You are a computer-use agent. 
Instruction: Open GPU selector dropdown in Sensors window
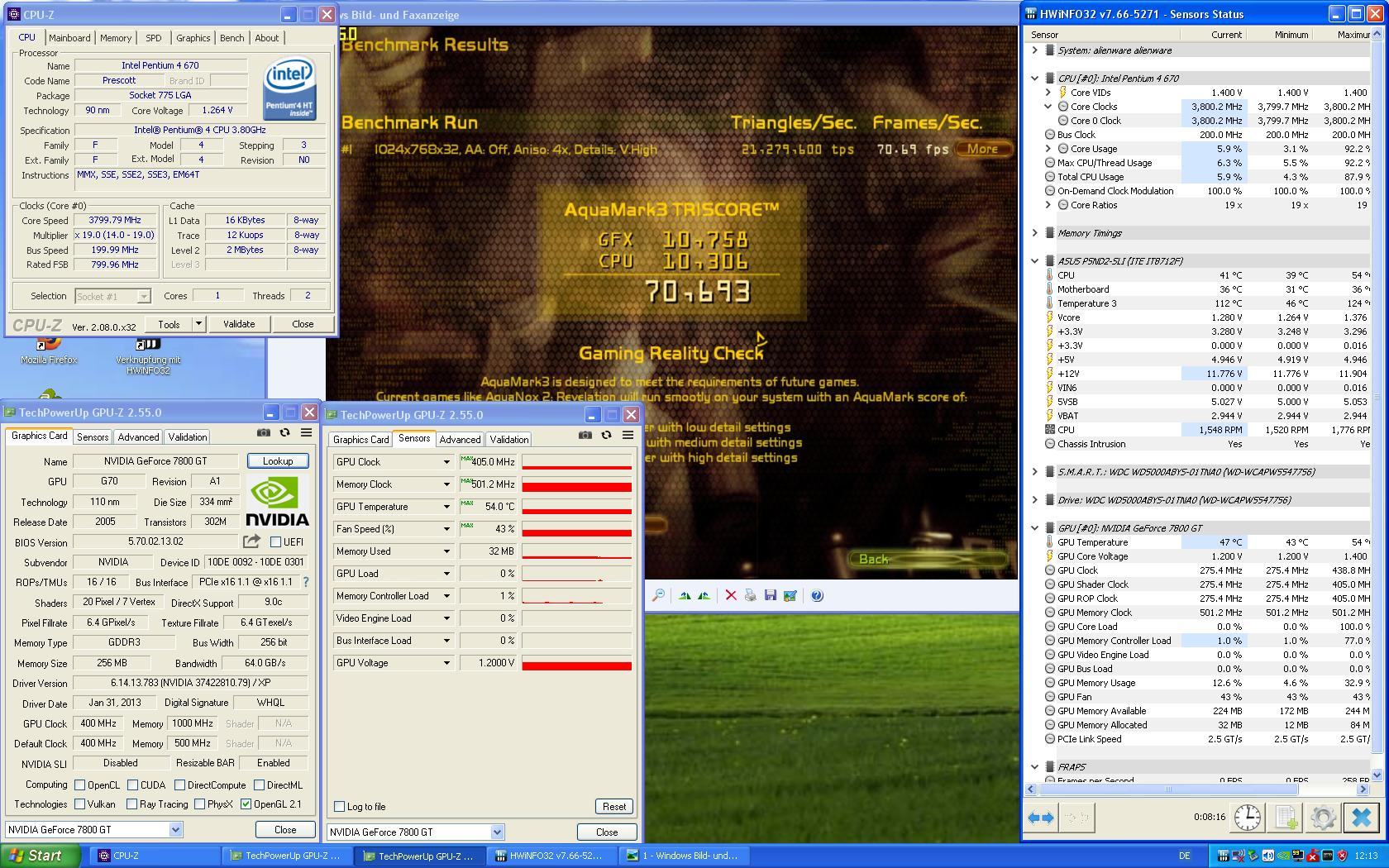point(497,832)
